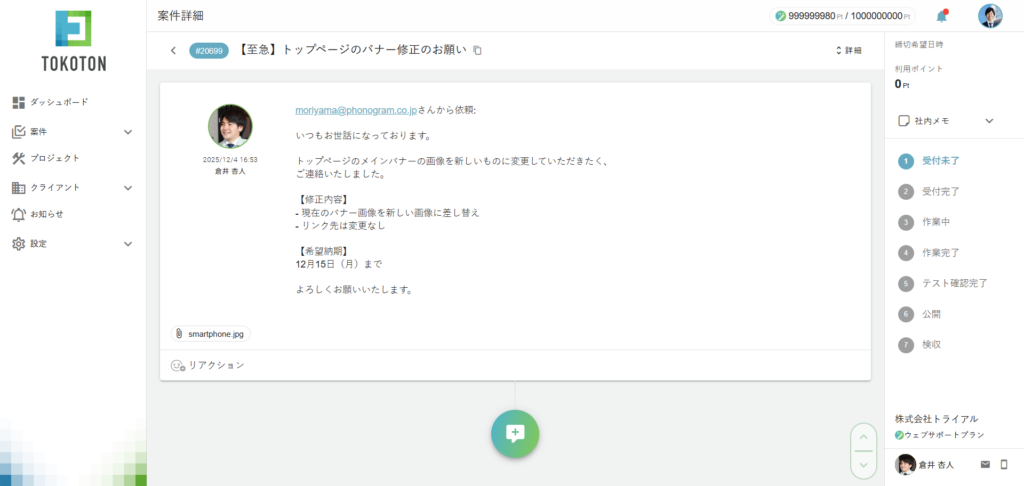Toggle the 詳細 expander in header
Screen dimensions: 1024x486
[x=848, y=50]
